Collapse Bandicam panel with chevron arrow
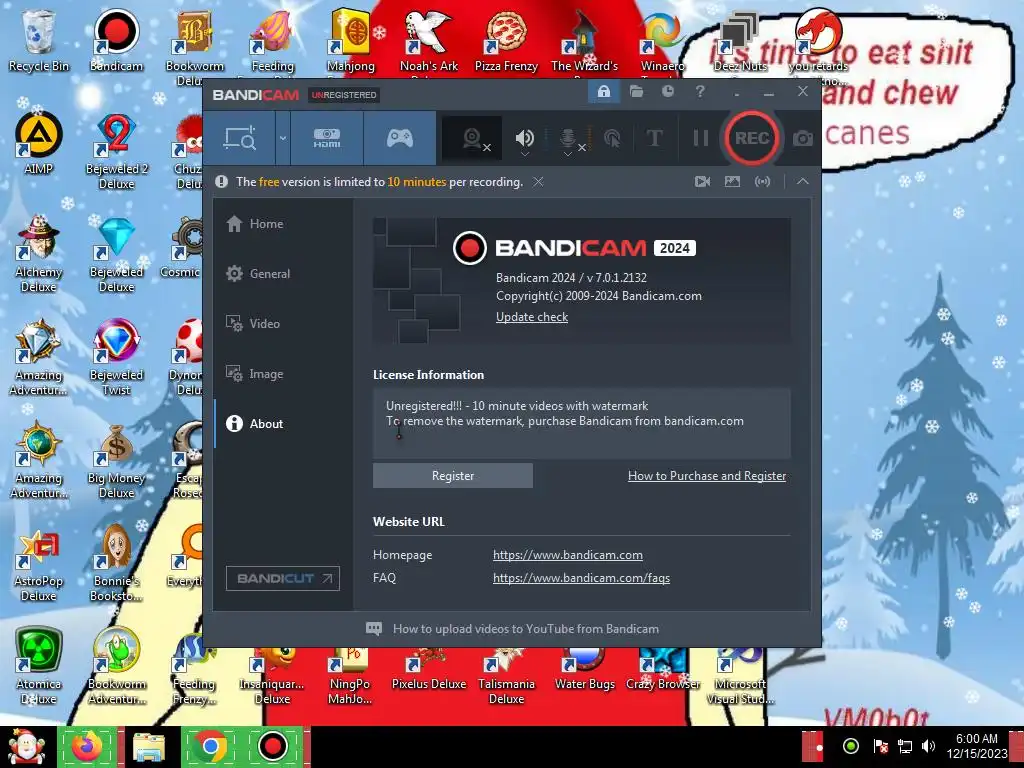This screenshot has width=1024, height=768. 803,182
